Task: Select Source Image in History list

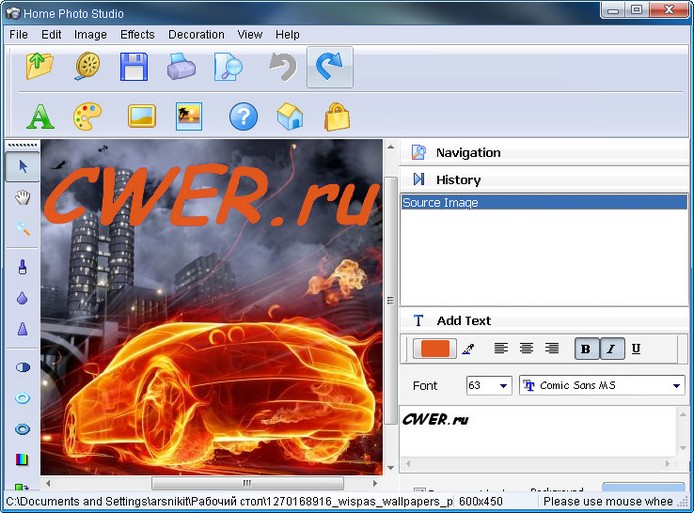Action: tap(441, 203)
